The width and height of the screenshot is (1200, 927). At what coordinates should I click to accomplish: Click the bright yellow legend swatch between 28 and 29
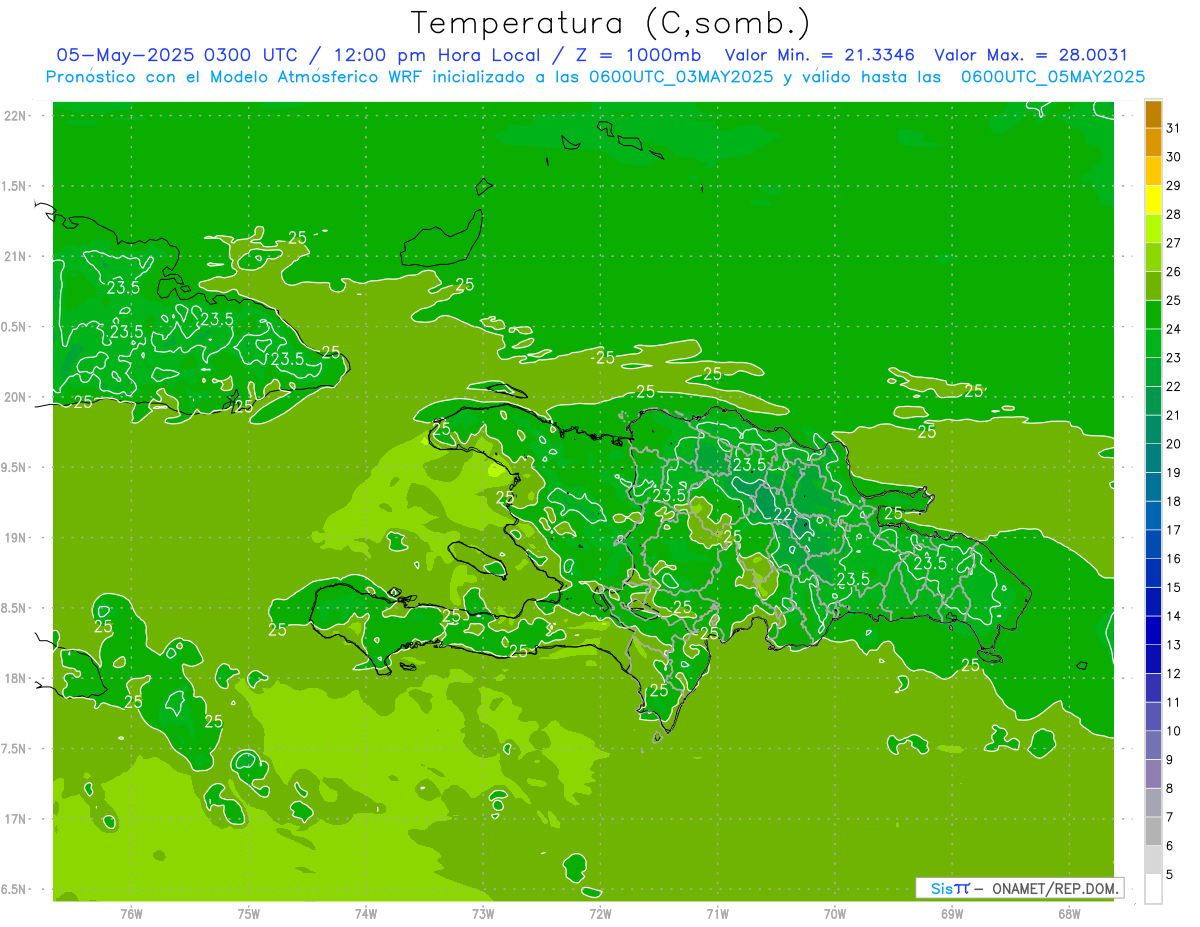click(x=1153, y=200)
